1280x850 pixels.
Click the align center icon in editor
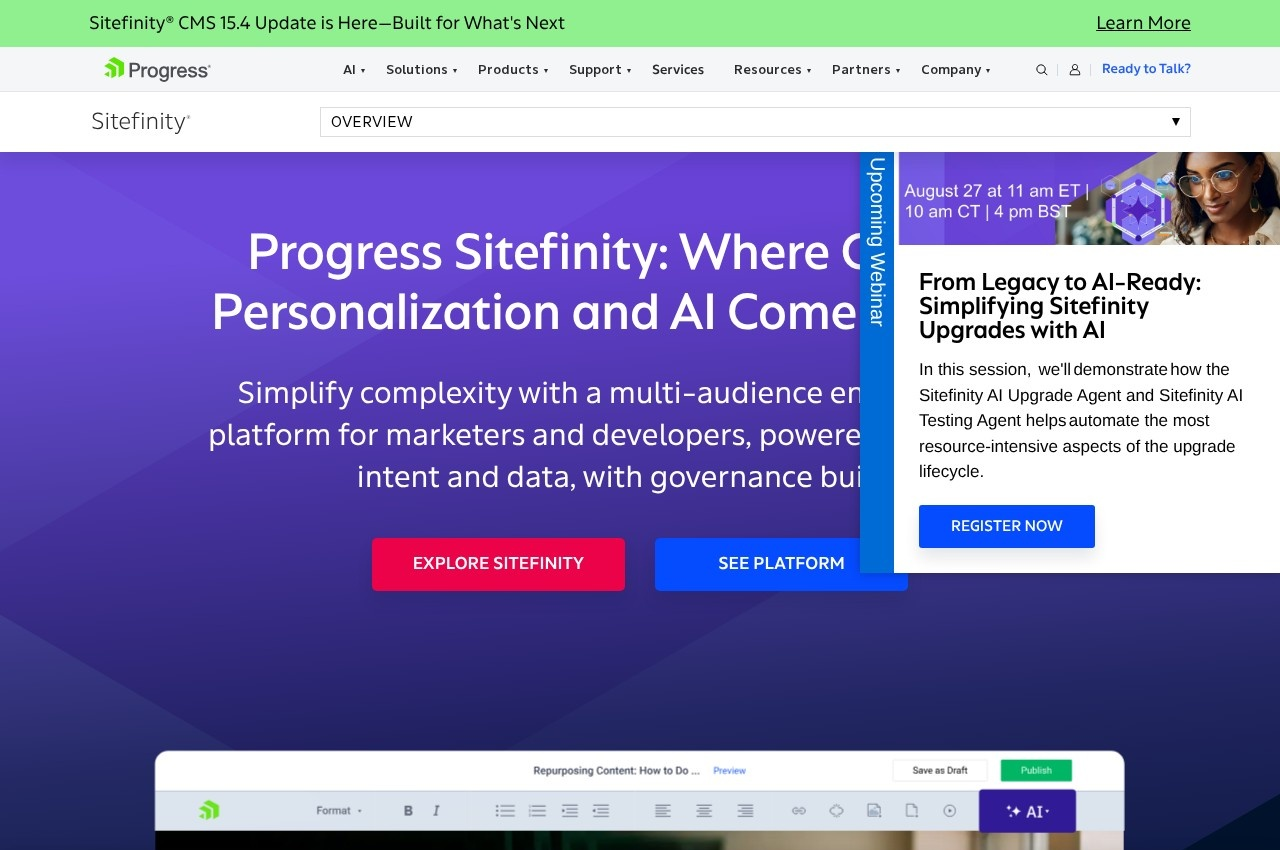click(704, 811)
